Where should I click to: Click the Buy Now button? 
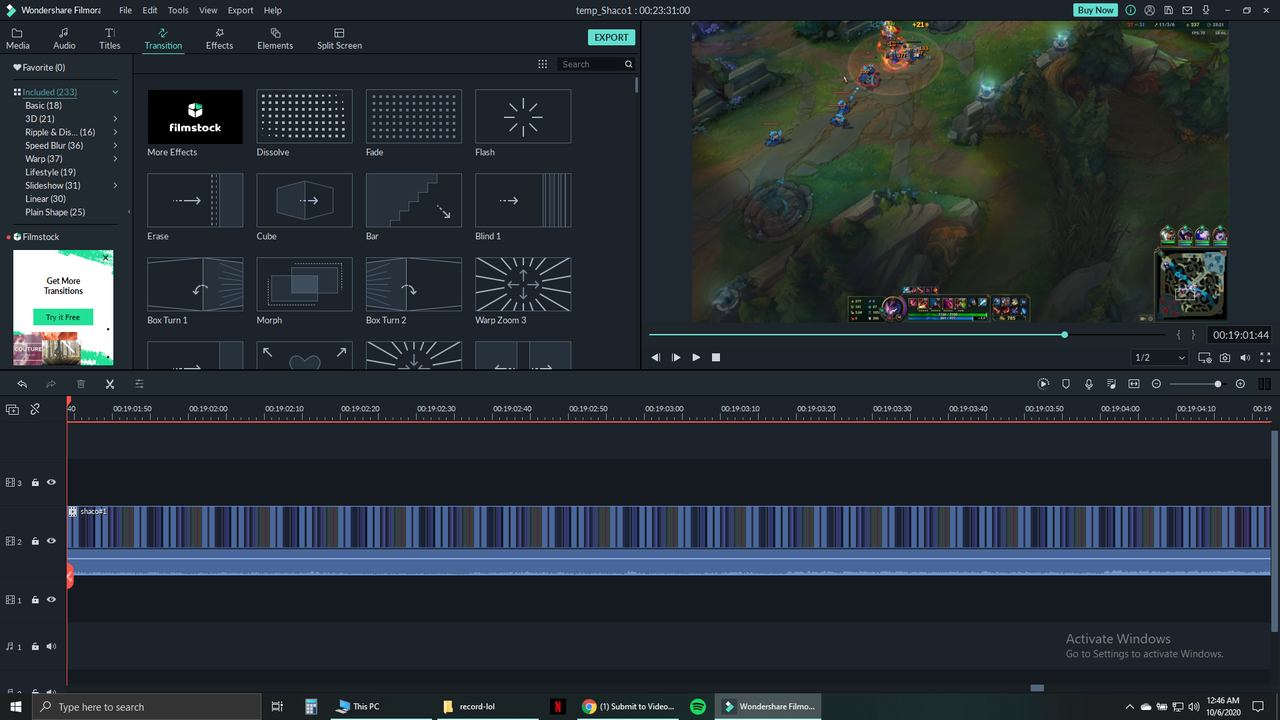[1095, 10]
